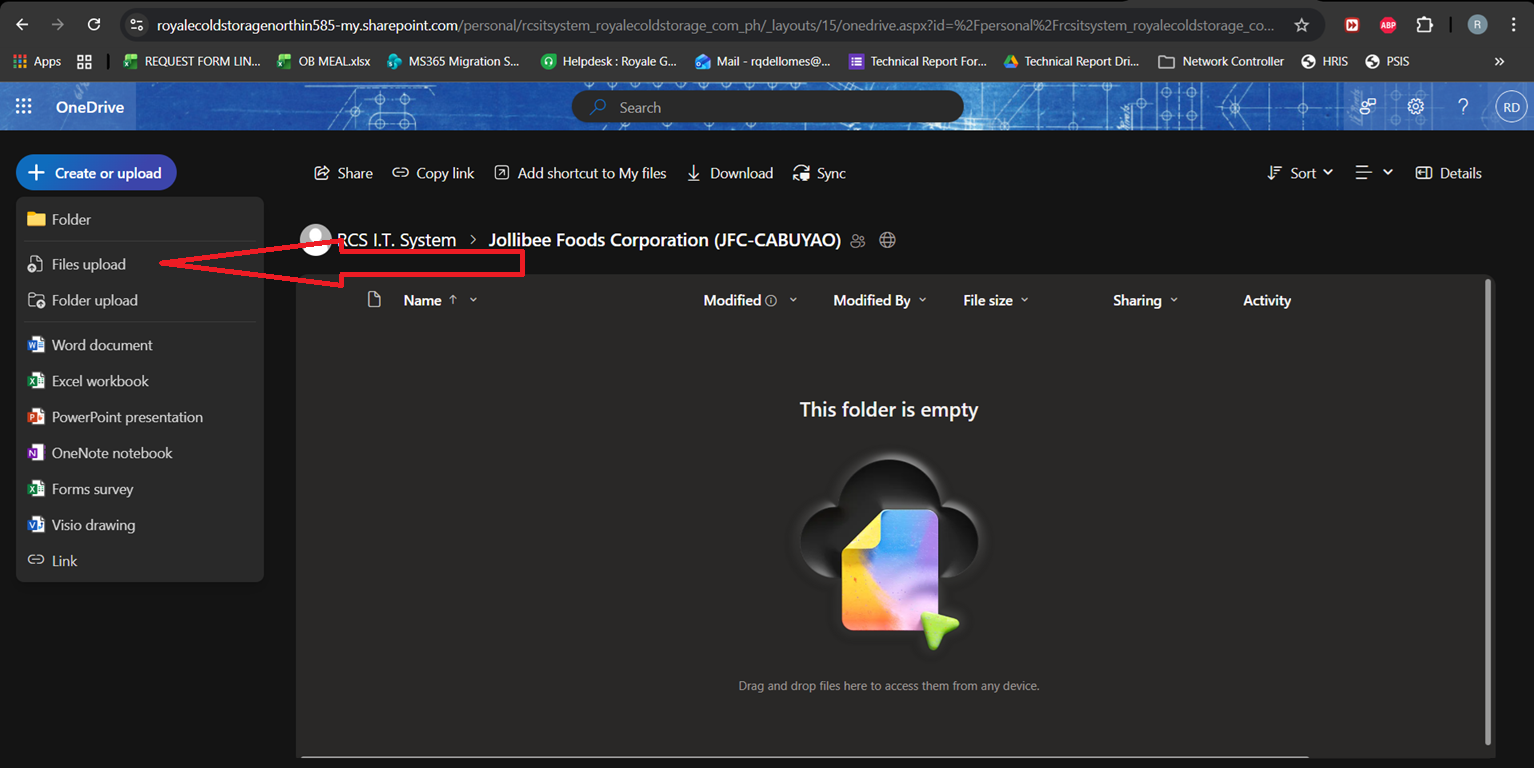1534x768 pixels.
Task: Click the chat people icon beside settings
Action: point(1368,106)
